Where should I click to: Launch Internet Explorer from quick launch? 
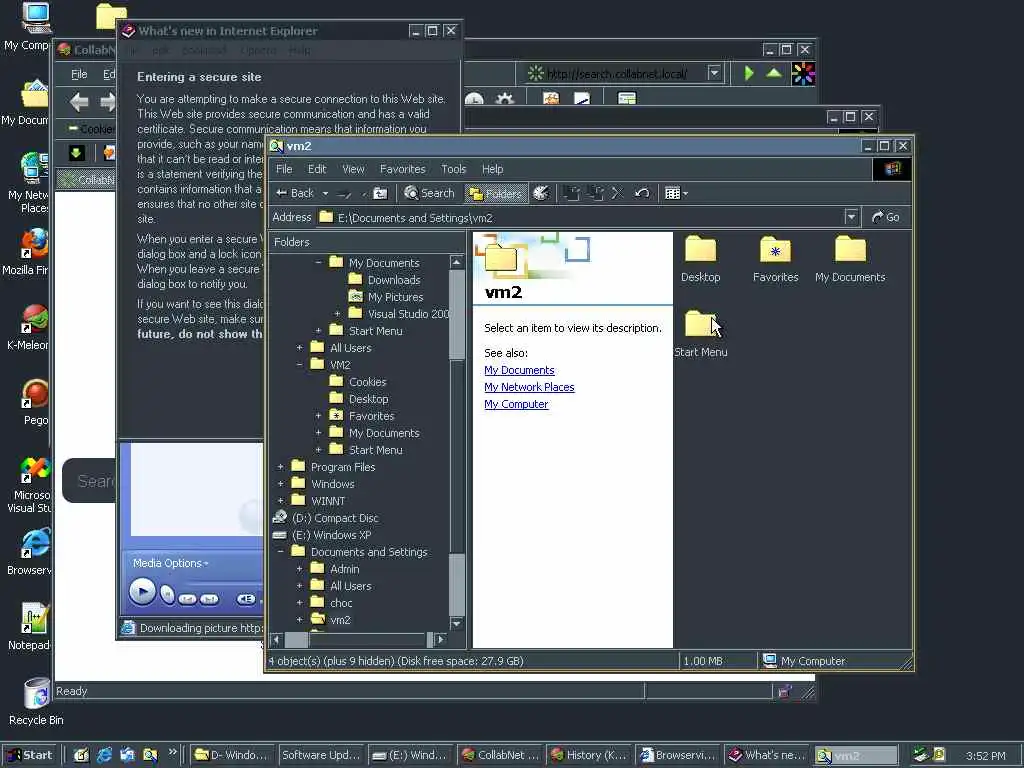tap(104, 756)
